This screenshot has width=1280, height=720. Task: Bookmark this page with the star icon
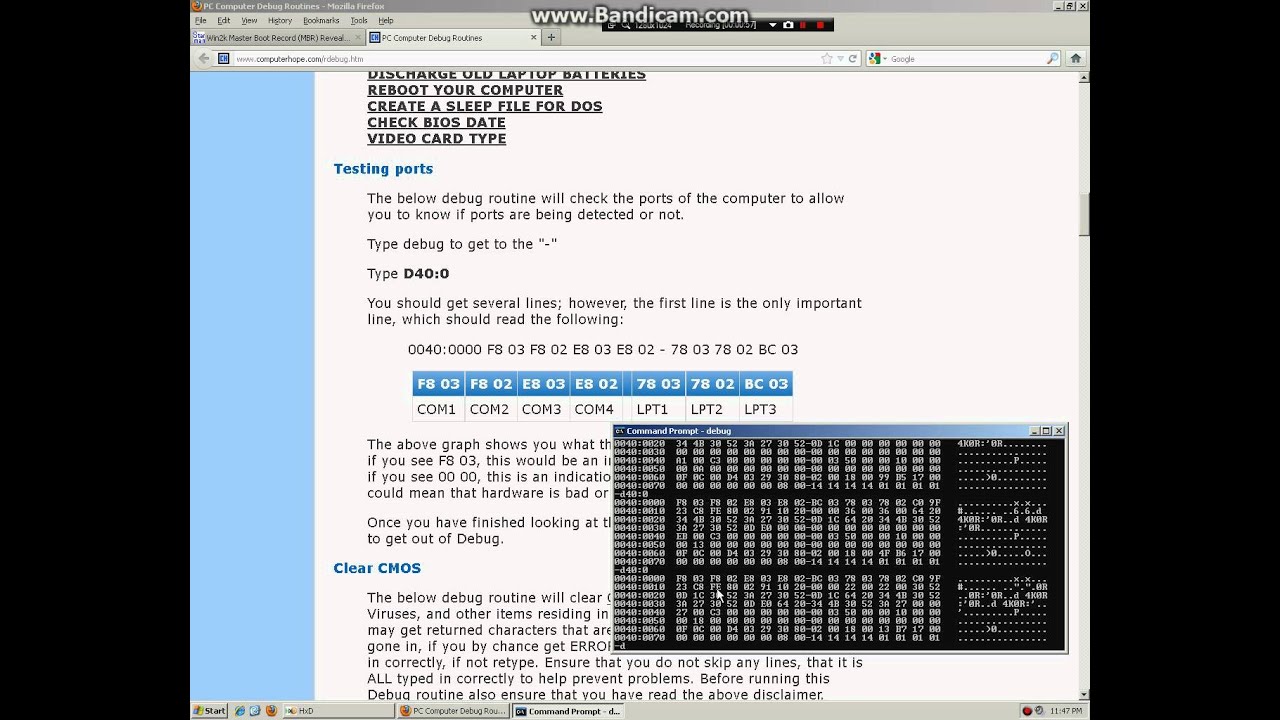(827, 58)
